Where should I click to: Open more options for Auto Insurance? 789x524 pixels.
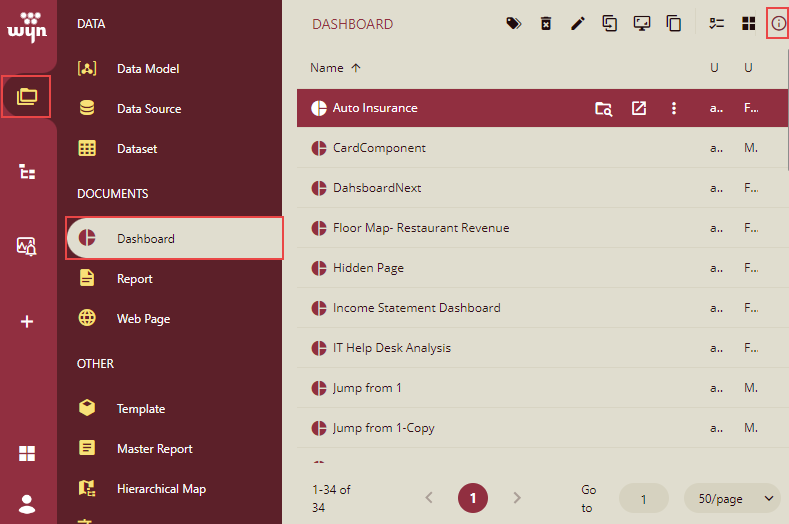(674, 108)
